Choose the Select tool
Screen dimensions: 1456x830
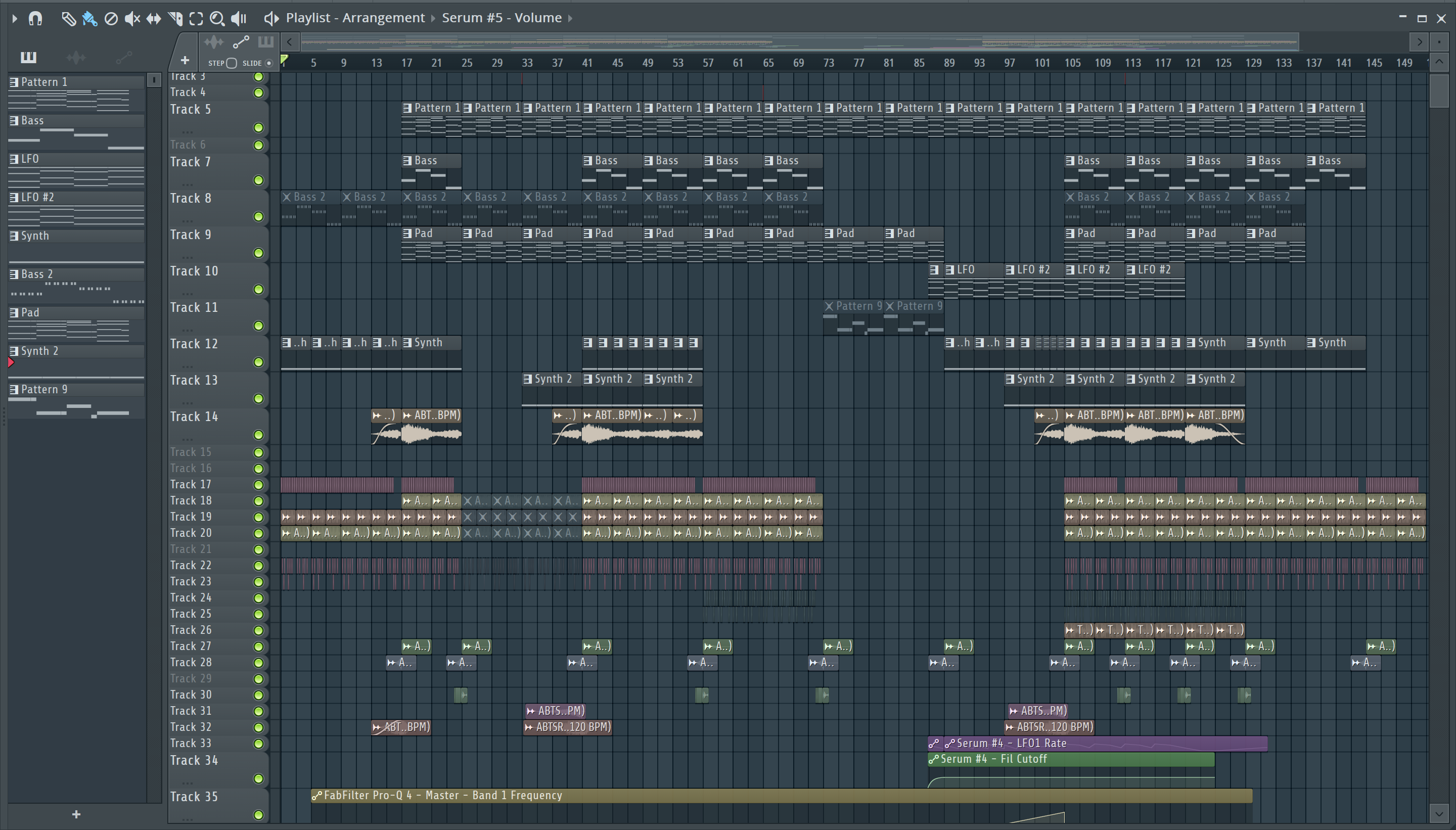(x=196, y=19)
